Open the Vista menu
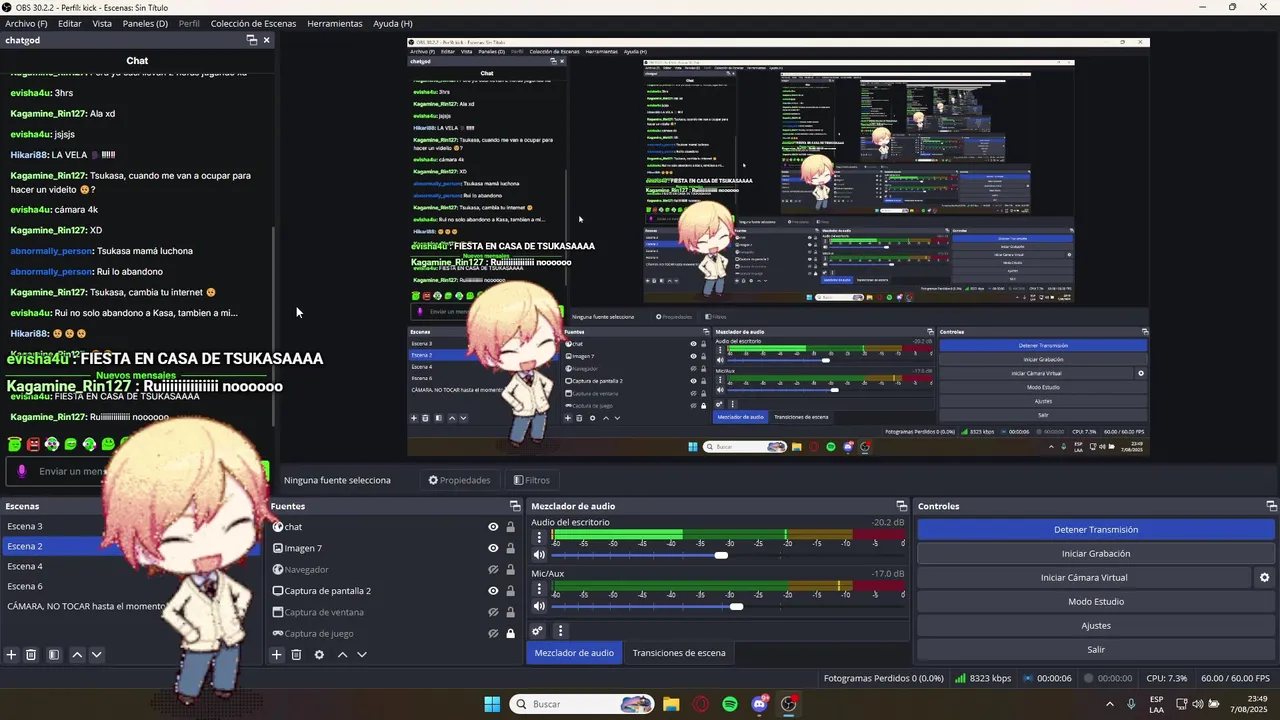This screenshot has width=1280, height=720. coord(102,23)
